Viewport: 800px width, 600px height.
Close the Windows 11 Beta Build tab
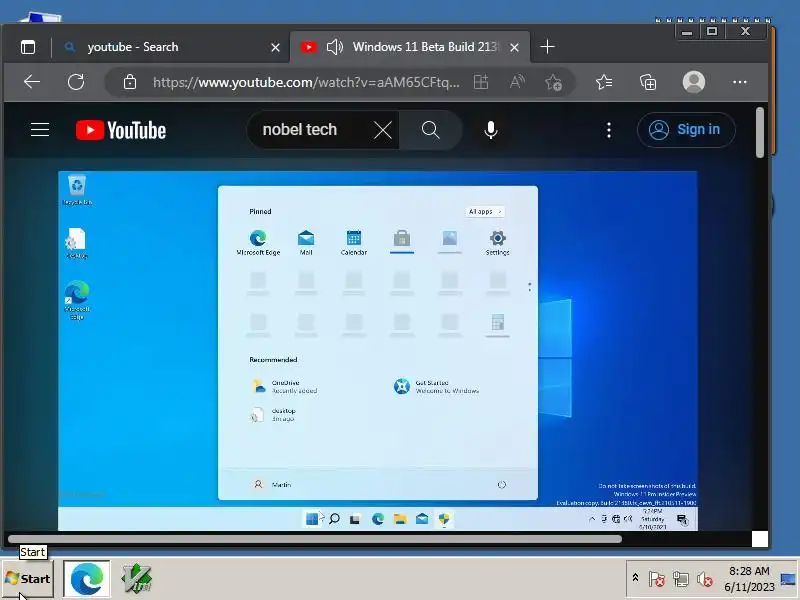pyautogui.click(x=514, y=47)
